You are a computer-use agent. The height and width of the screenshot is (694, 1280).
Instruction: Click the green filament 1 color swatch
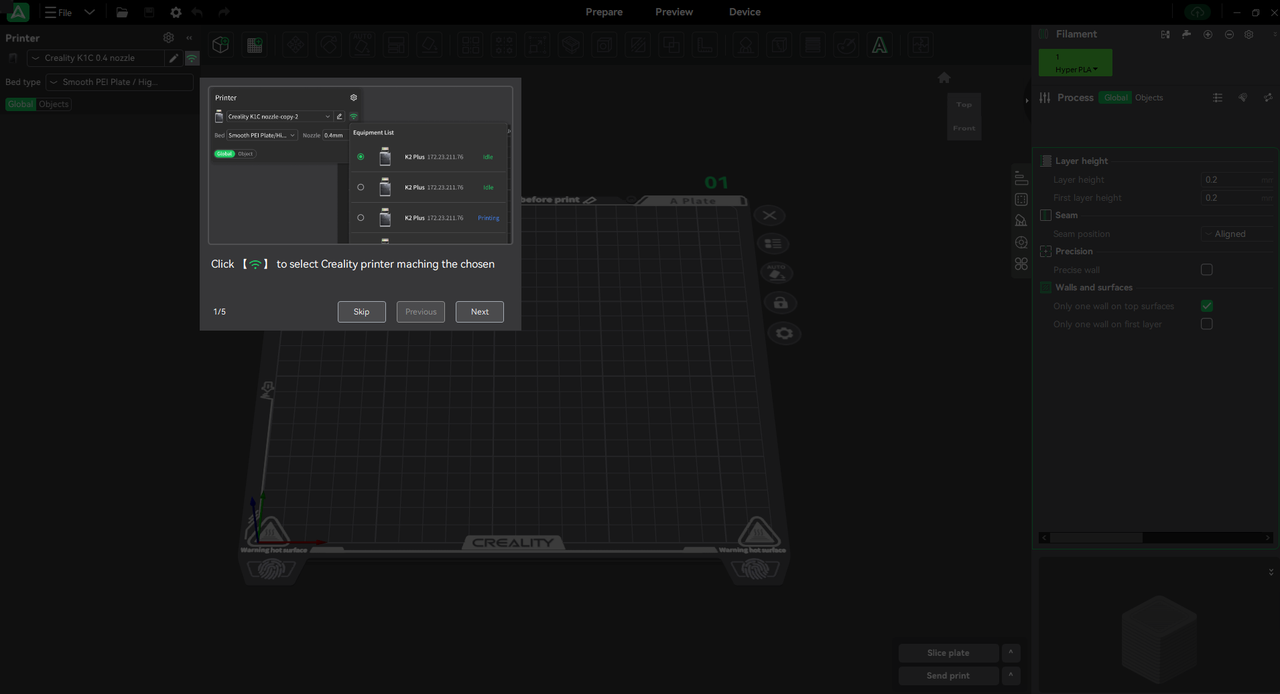tap(1075, 63)
